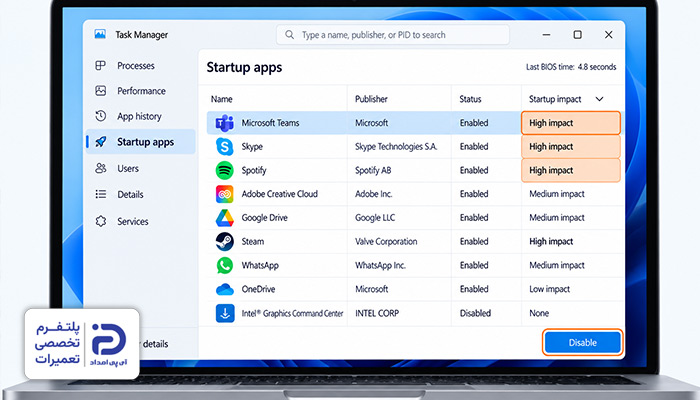
Task: Click the Users sidebar icon
Action: [x=100, y=168]
